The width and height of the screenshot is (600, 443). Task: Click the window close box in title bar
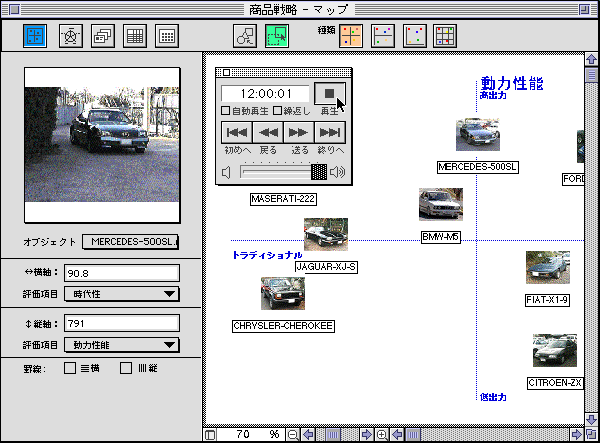[x=14, y=9]
